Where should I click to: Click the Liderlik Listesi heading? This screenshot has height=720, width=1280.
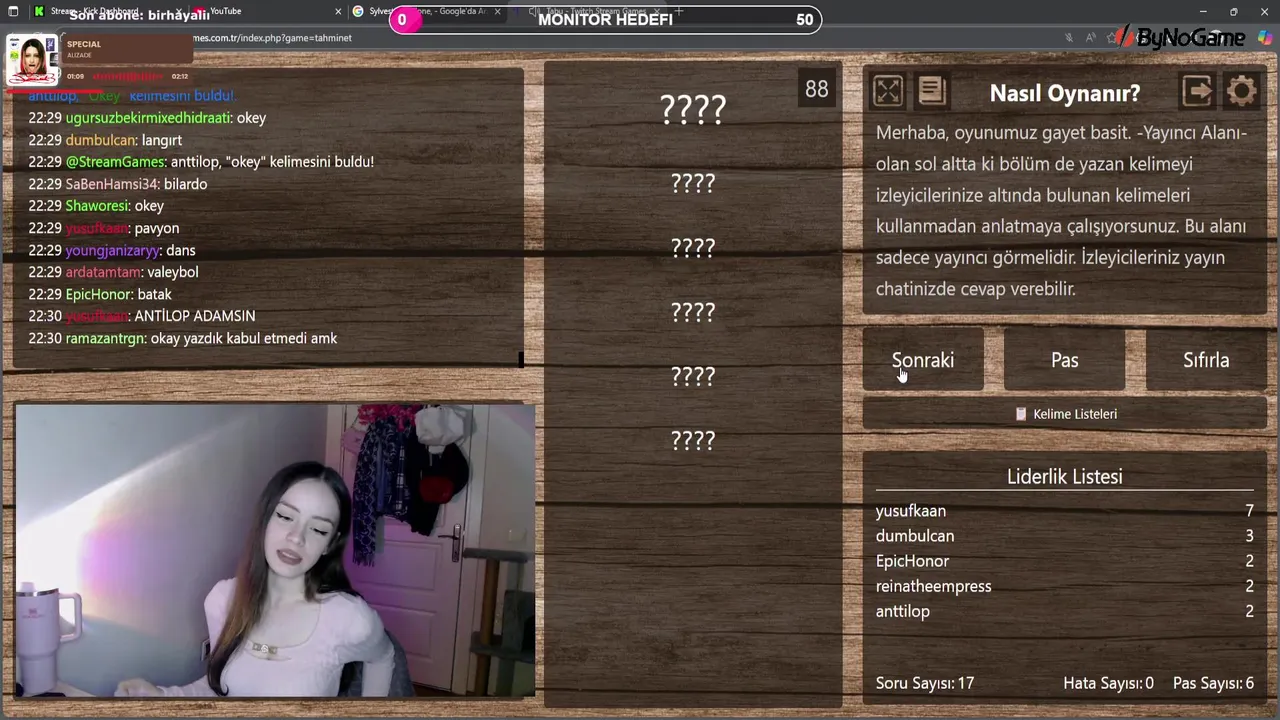pos(1065,477)
